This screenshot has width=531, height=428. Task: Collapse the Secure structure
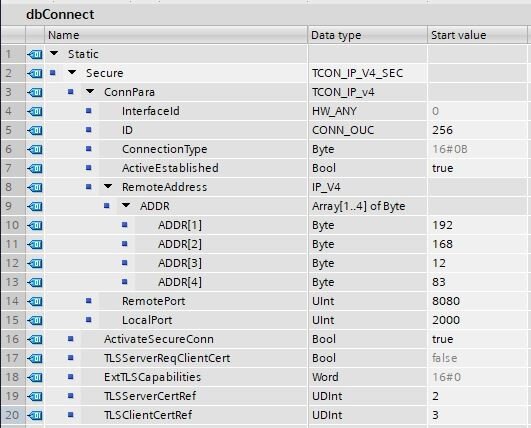72,72
